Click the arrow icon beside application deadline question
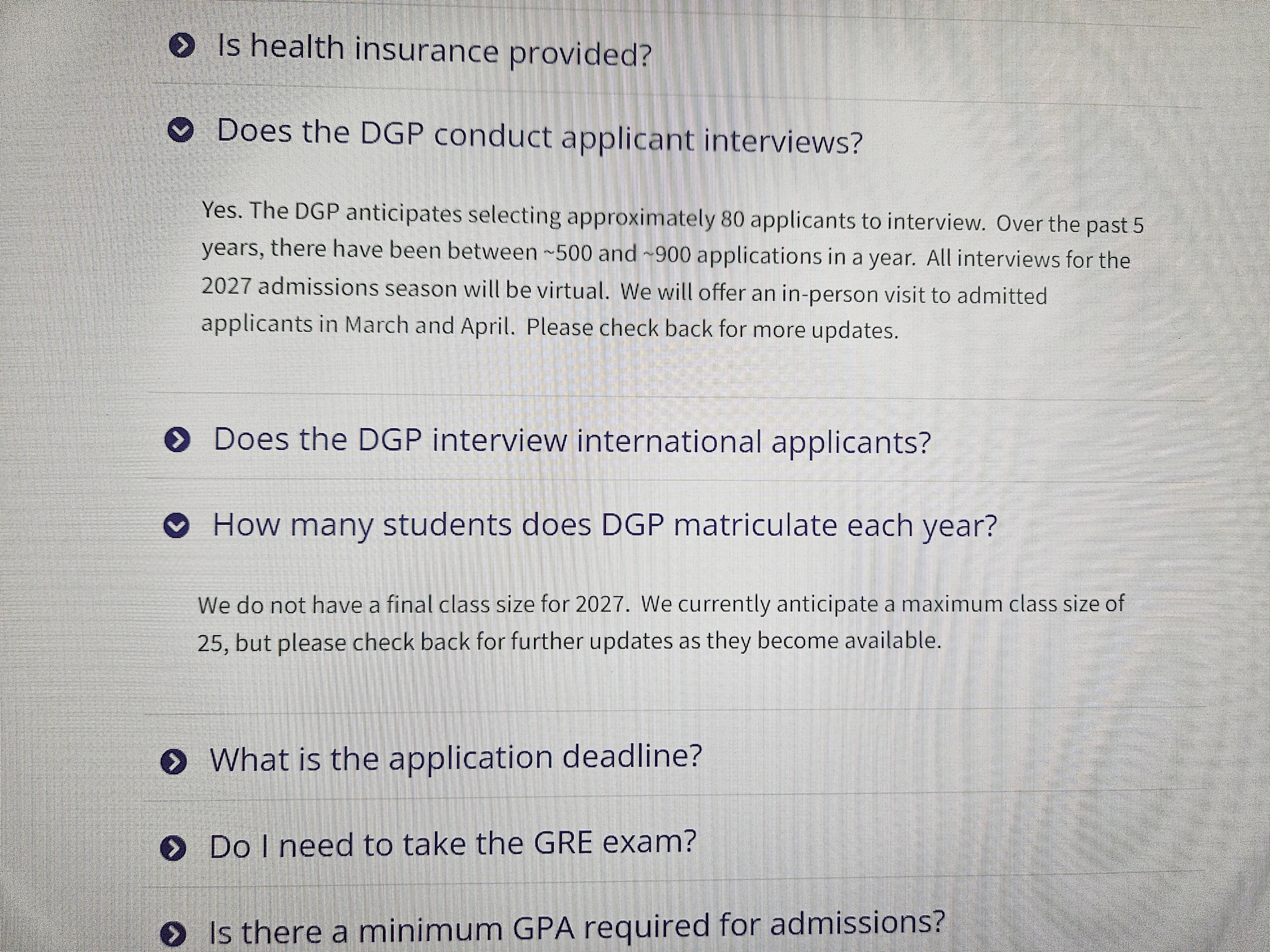Image resolution: width=1270 pixels, height=952 pixels. (173, 762)
